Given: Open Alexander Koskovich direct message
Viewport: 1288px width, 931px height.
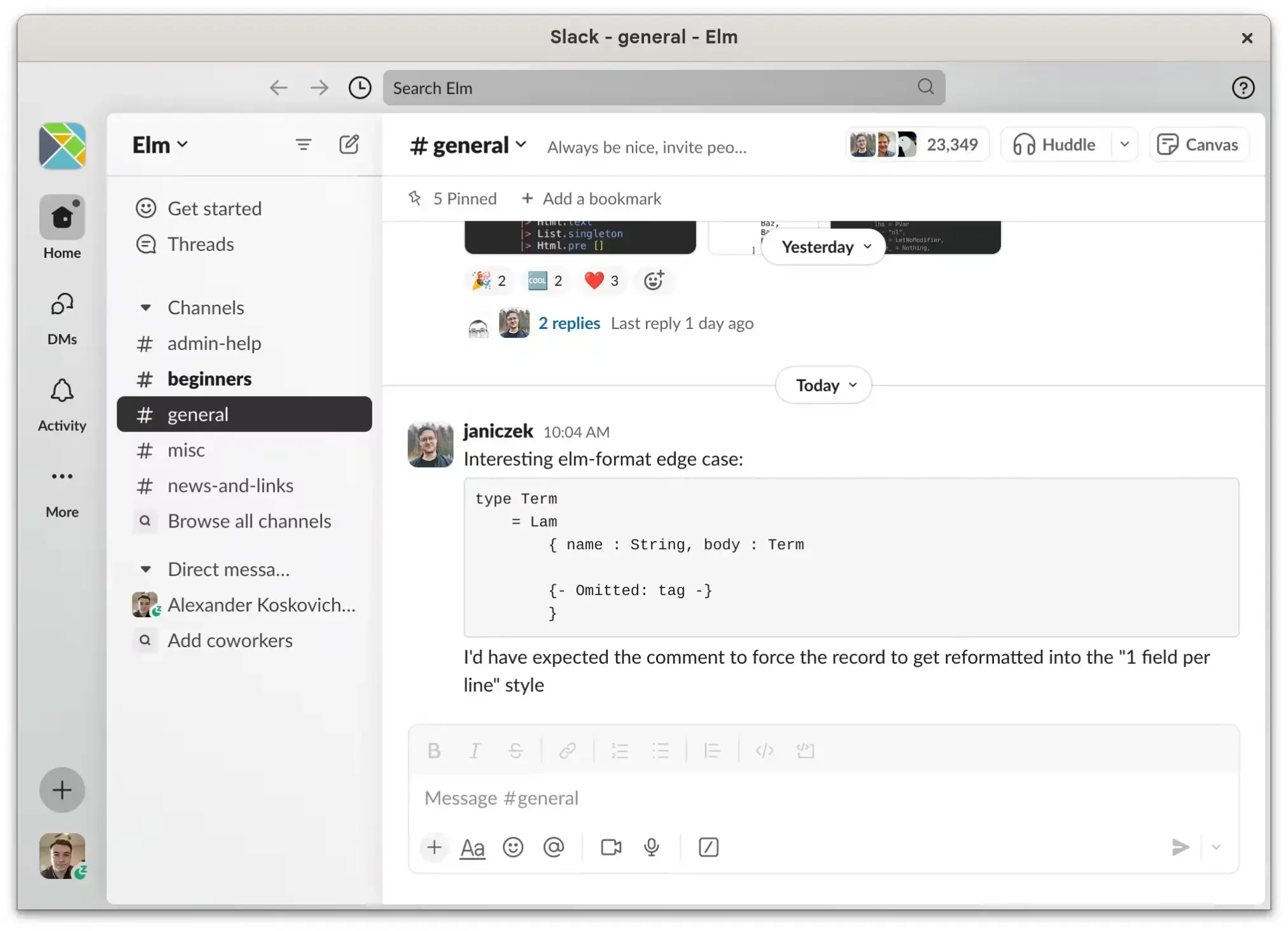Looking at the screenshot, I should tap(244, 605).
